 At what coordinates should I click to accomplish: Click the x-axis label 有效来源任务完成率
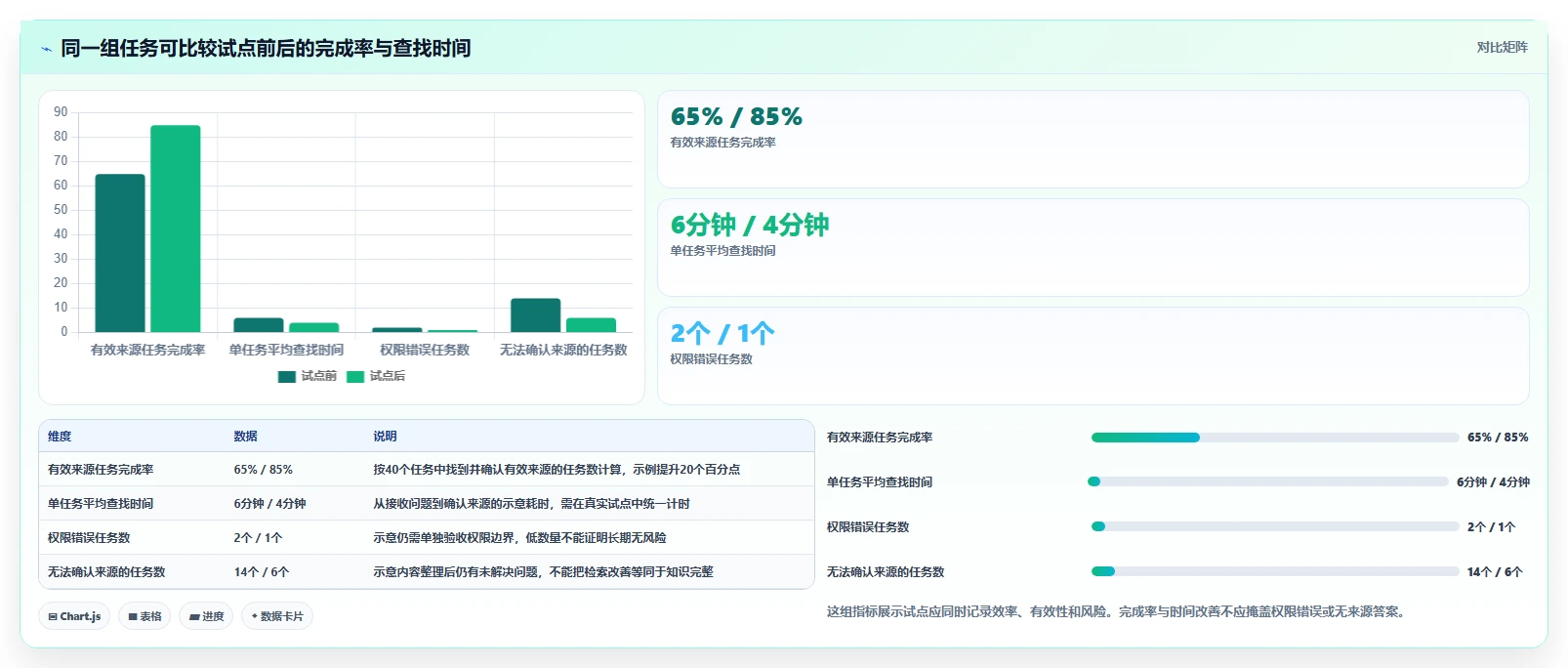pos(147,350)
